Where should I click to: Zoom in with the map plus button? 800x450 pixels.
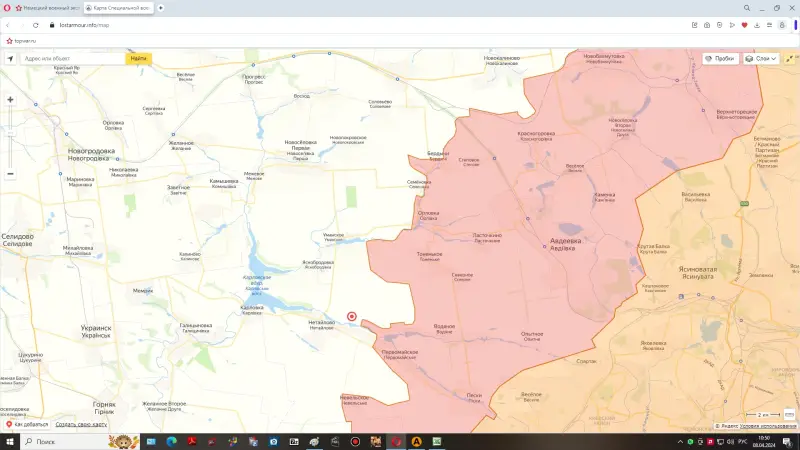(x=10, y=100)
